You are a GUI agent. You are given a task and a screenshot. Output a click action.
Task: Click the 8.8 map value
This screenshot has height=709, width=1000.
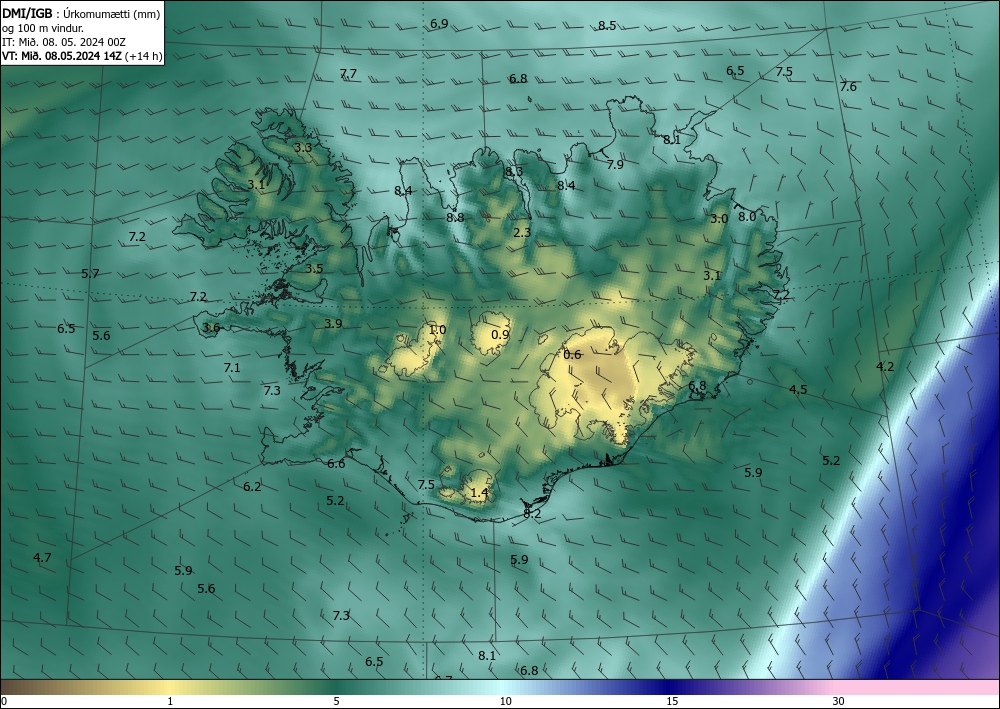click(455, 217)
